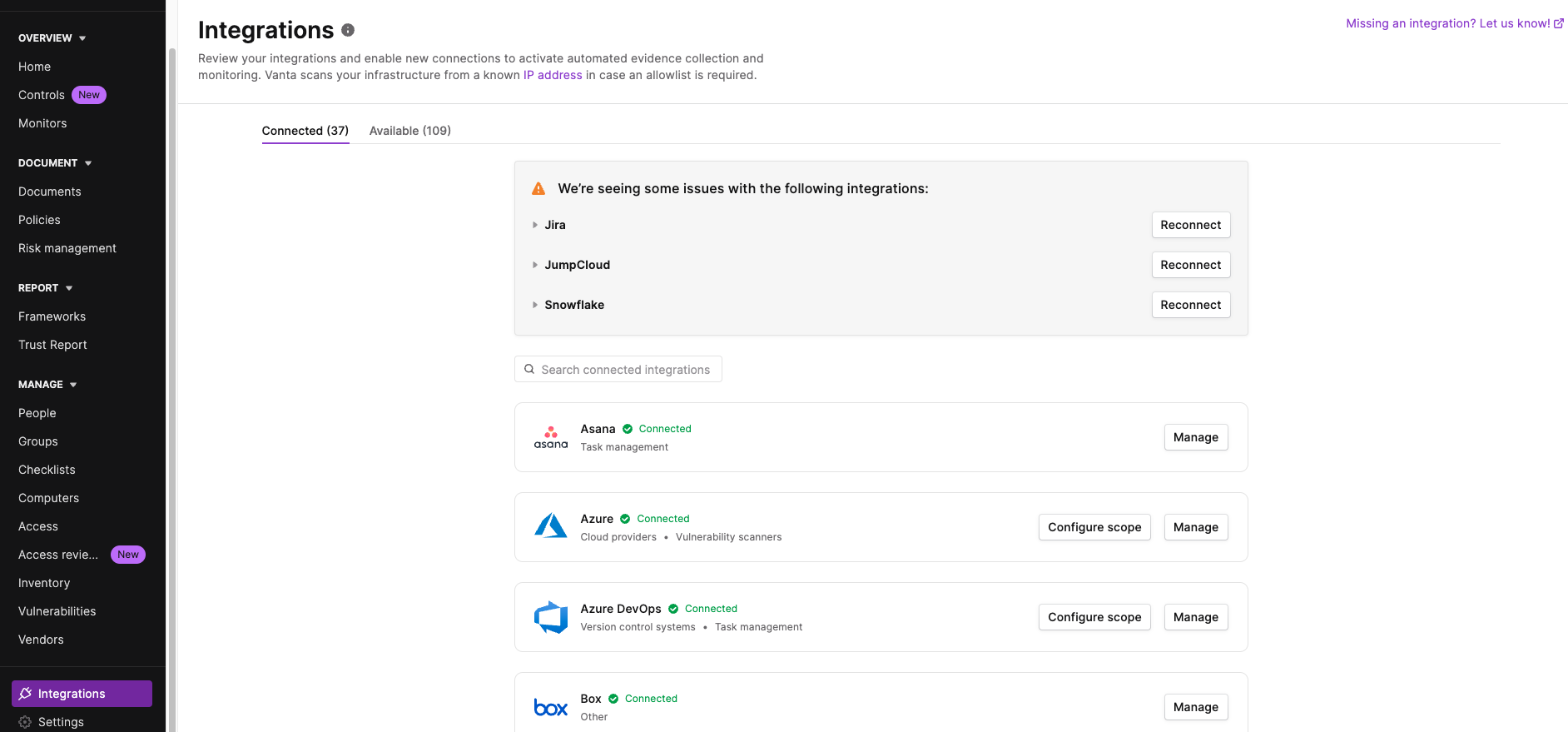Go to Policies page
The height and width of the screenshot is (732, 1568).
(x=39, y=220)
